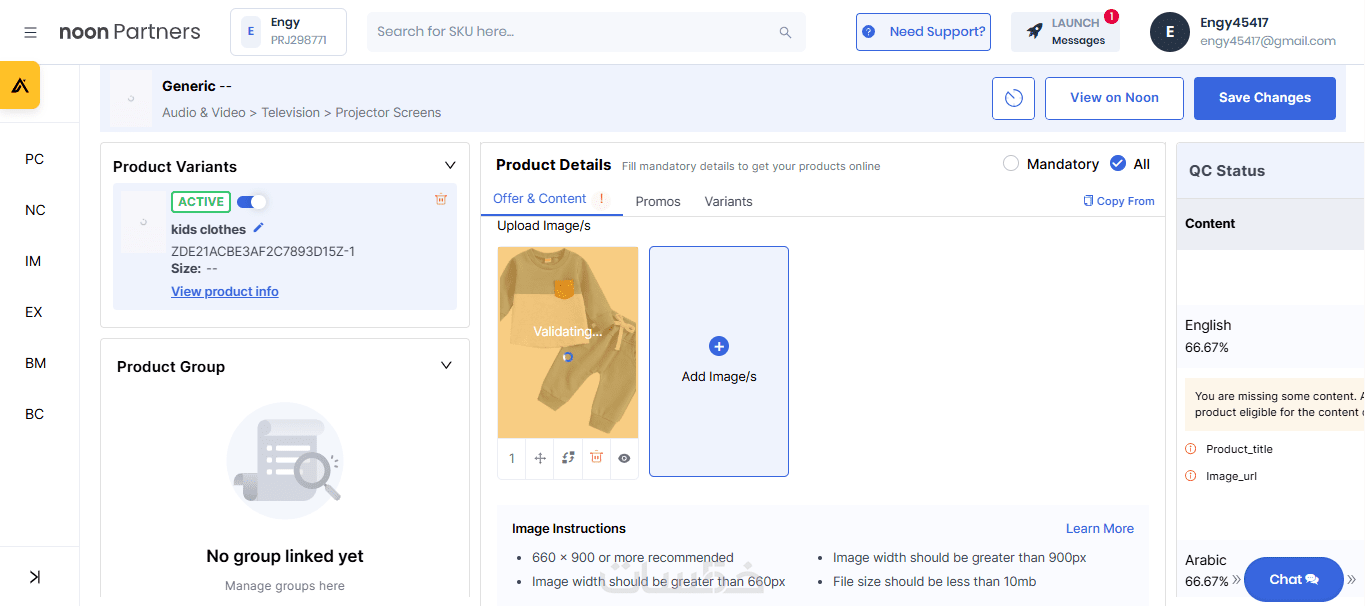Type in the Search for SKU field
Image resolution: width=1365 pixels, height=606 pixels.
point(570,32)
